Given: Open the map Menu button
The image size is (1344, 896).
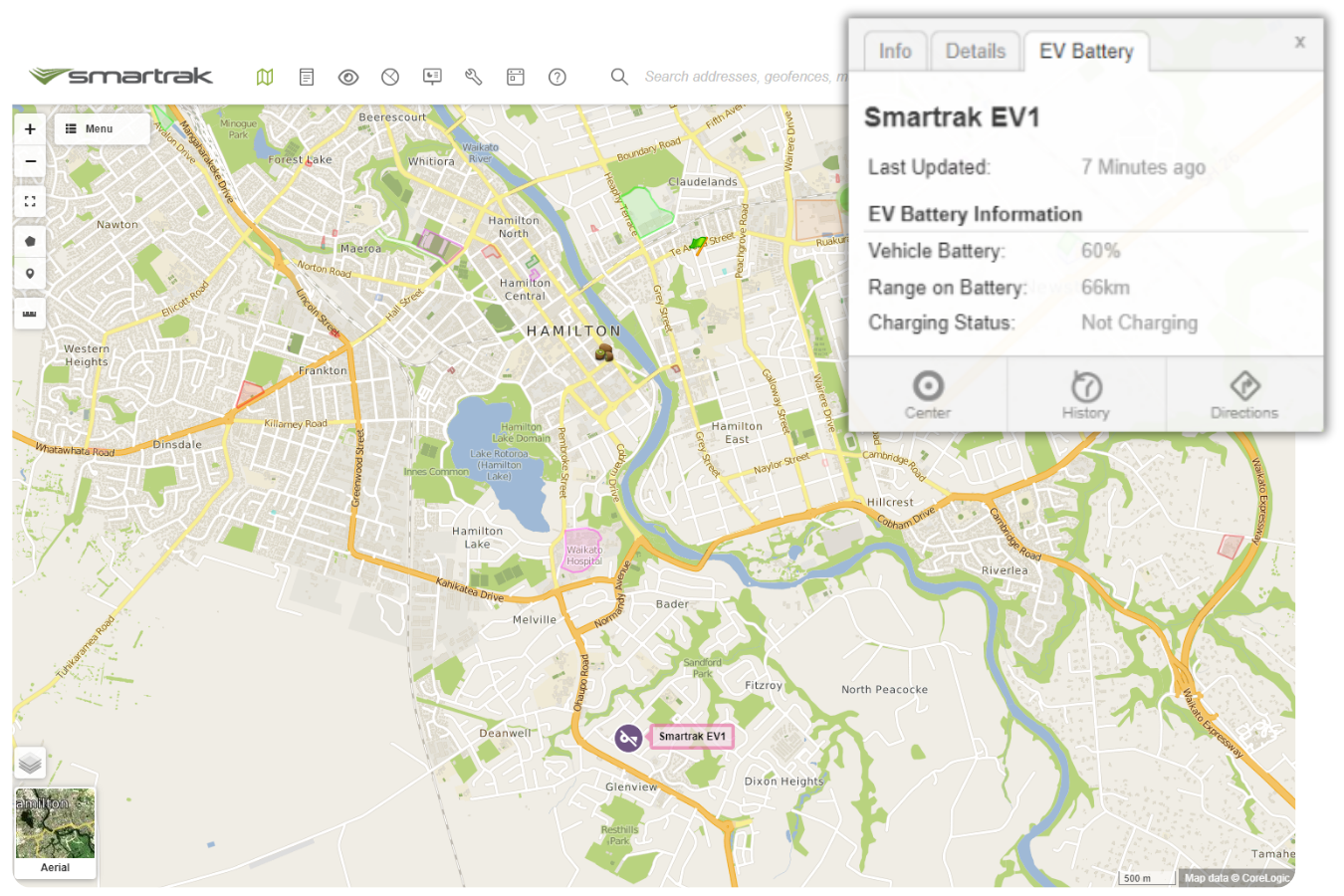Looking at the screenshot, I should (x=102, y=129).
